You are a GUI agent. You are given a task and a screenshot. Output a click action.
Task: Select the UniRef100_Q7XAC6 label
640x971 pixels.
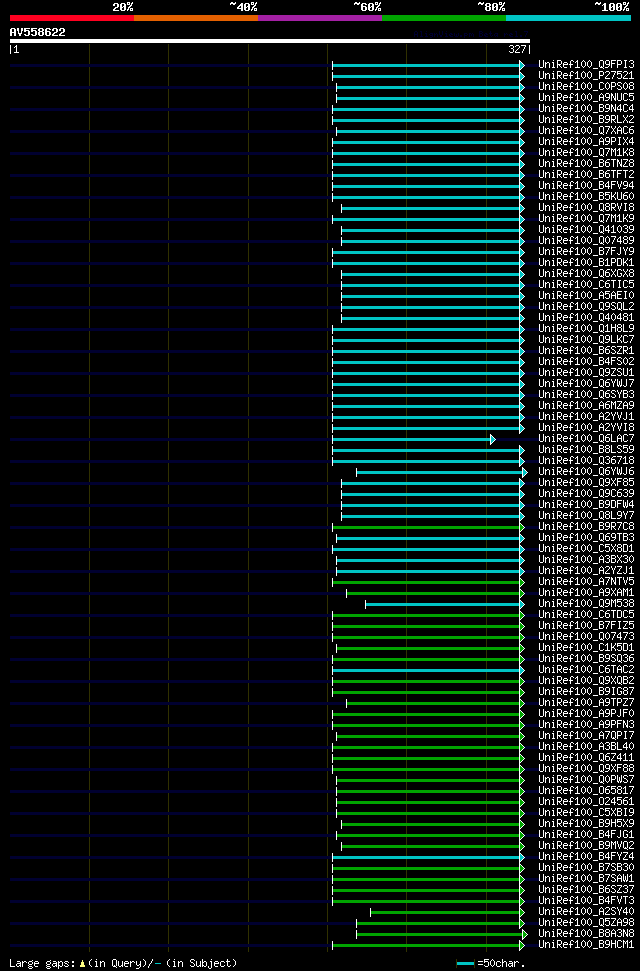click(x=586, y=131)
